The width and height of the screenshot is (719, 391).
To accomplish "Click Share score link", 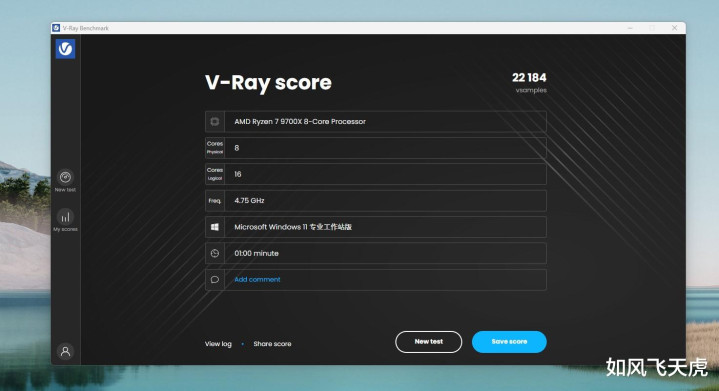I will [x=272, y=344].
